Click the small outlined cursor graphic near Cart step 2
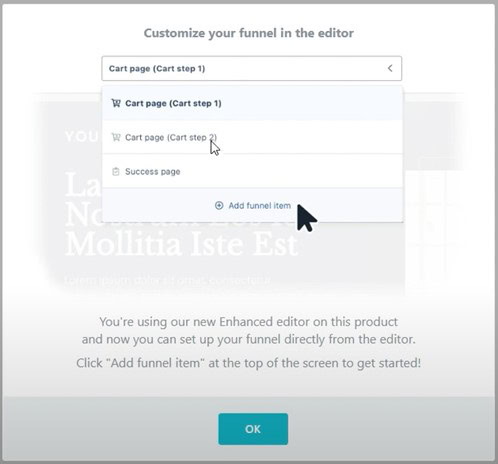The width and height of the screenshot is (498, 464). (x=215, y=148)
